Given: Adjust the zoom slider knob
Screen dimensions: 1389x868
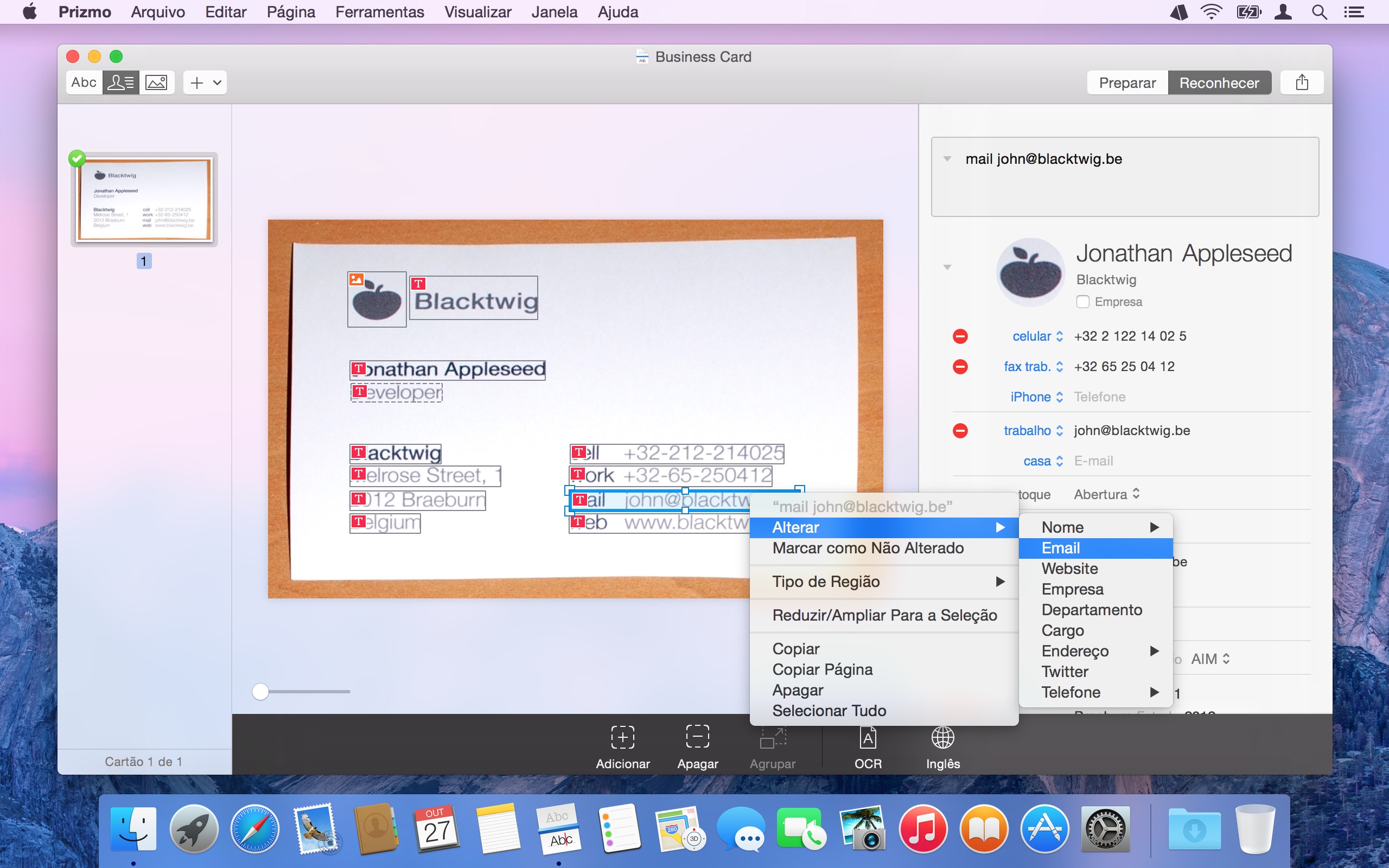Looking at the screenshot, I should coord(260,692).
